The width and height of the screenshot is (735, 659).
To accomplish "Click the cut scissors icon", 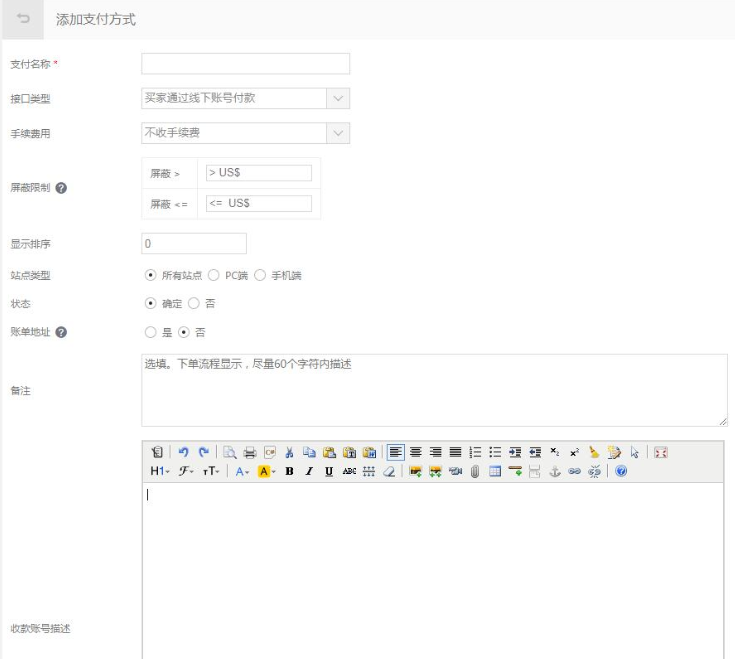I will point(289,452).
